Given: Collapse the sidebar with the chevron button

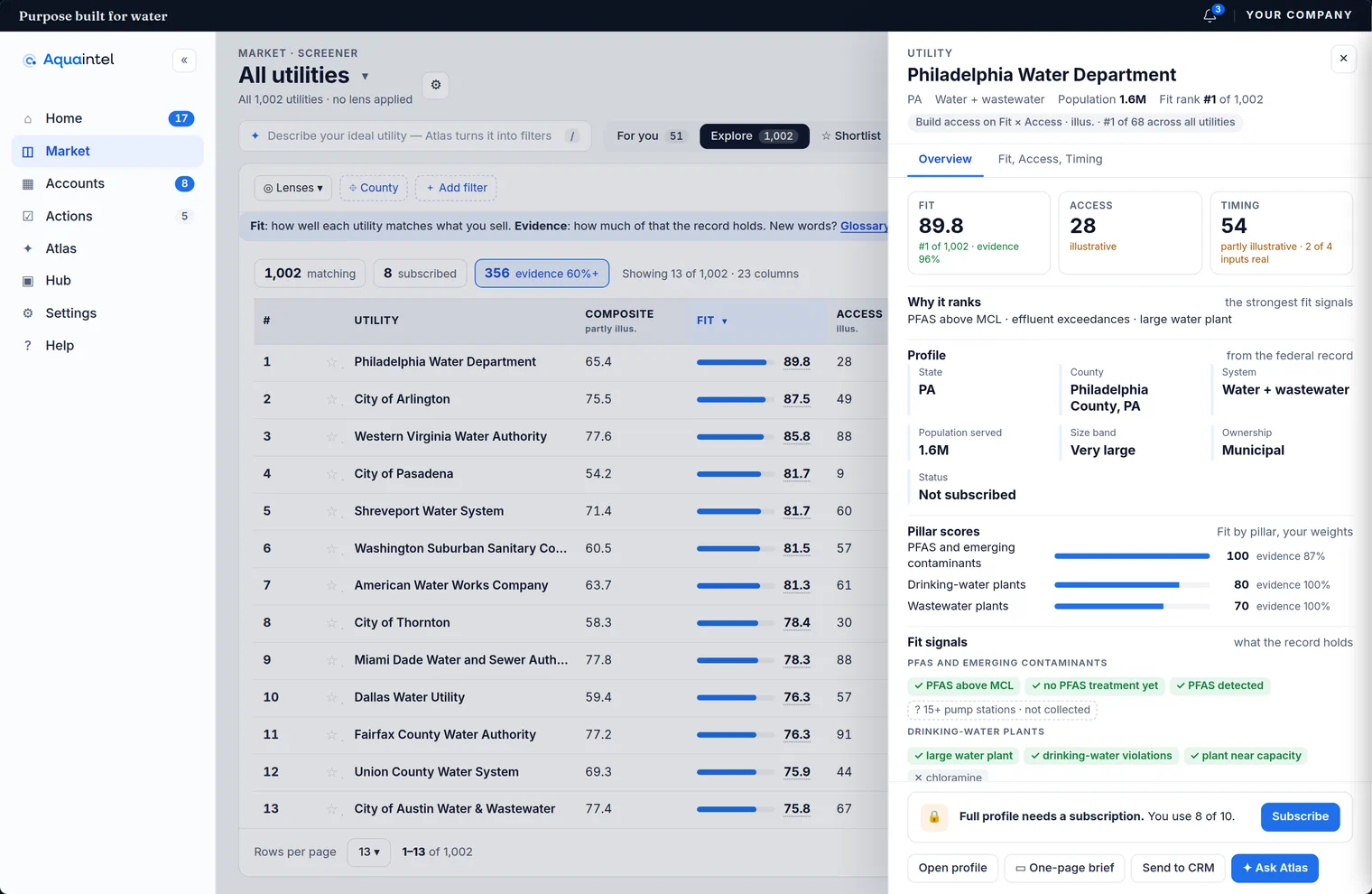Looking at the screenshot, I should click(x=184, y=61).
